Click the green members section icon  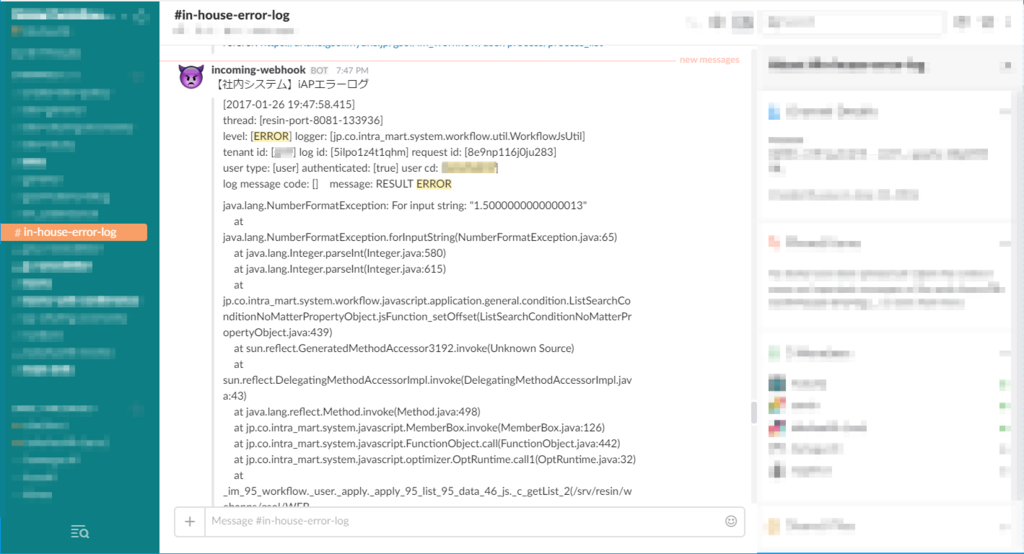coord(774,353)
